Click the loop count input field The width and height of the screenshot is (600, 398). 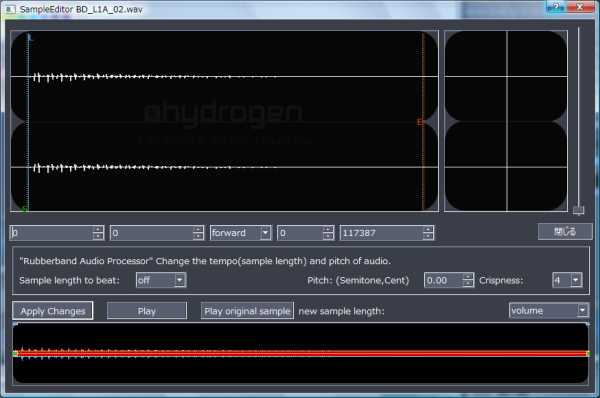[x=300, y=233]
